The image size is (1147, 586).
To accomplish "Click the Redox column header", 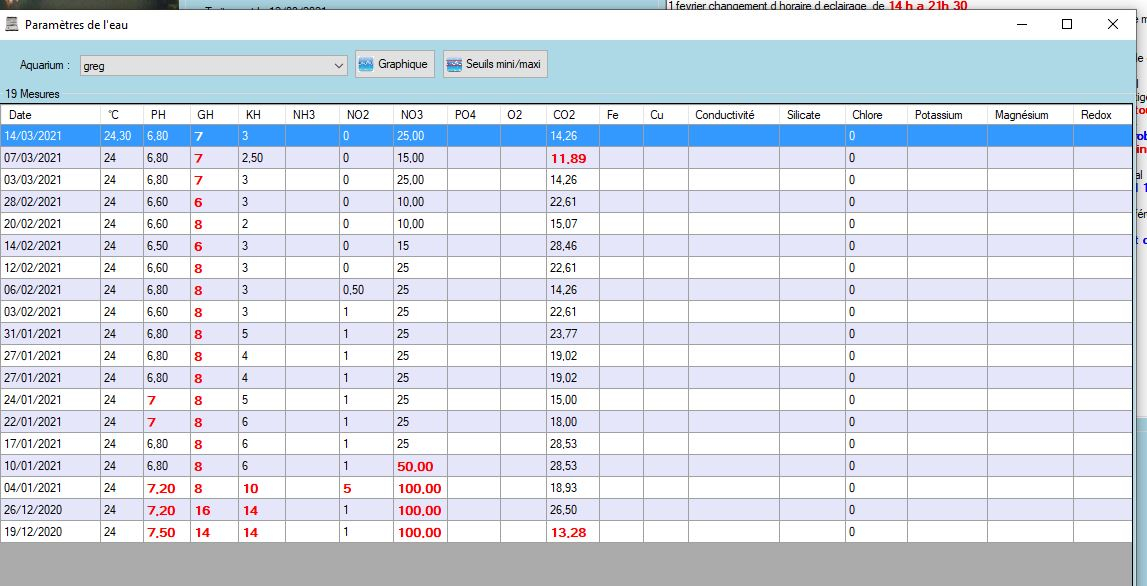I will point(1102,115).
